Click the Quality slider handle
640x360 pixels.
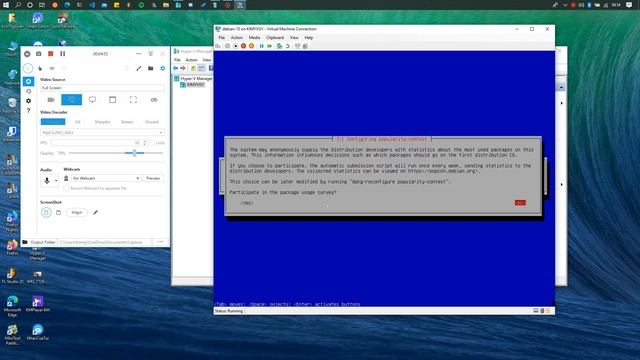[x=134, y=153]
